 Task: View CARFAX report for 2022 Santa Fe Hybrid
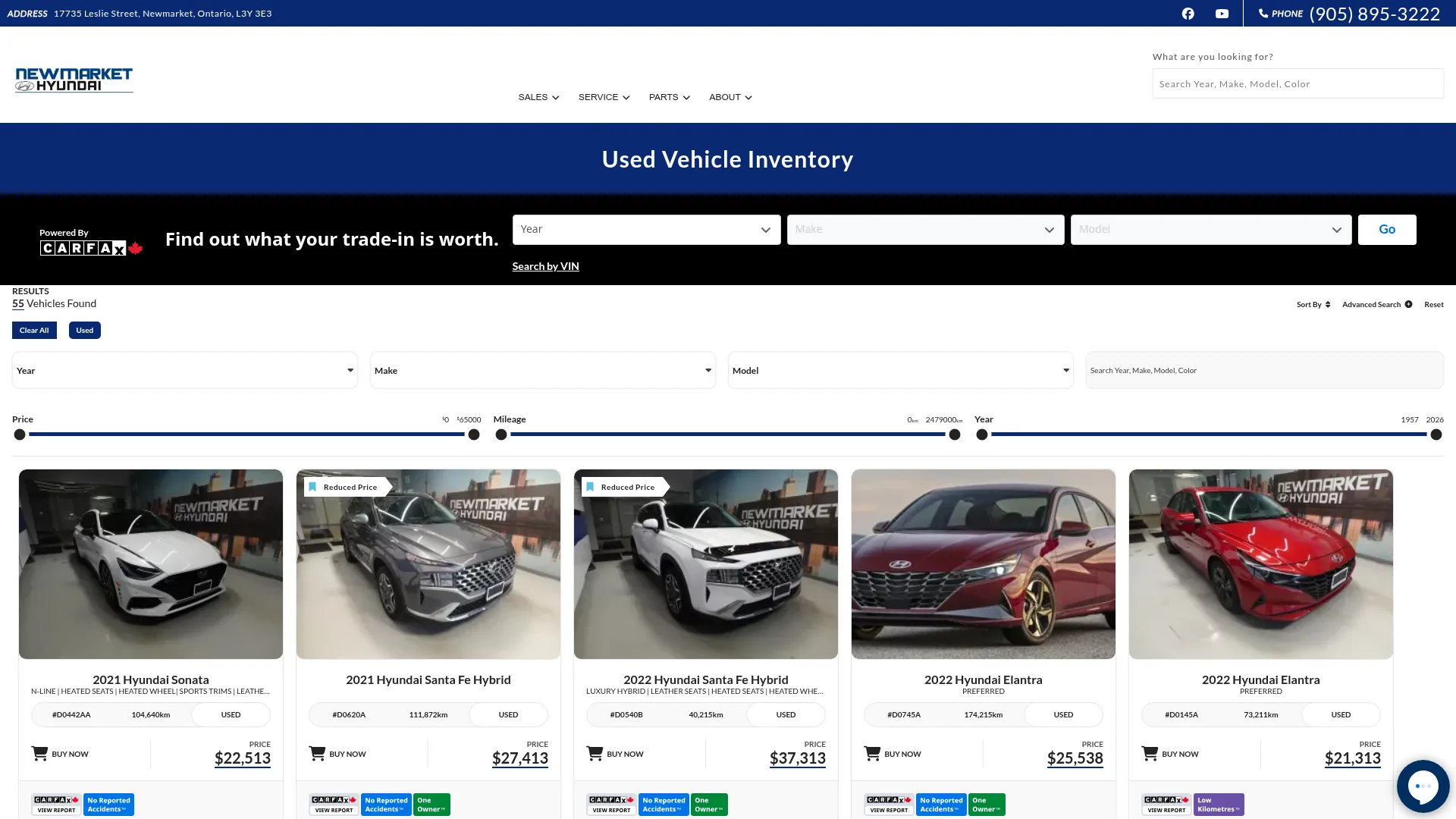(x=611, y=805)
